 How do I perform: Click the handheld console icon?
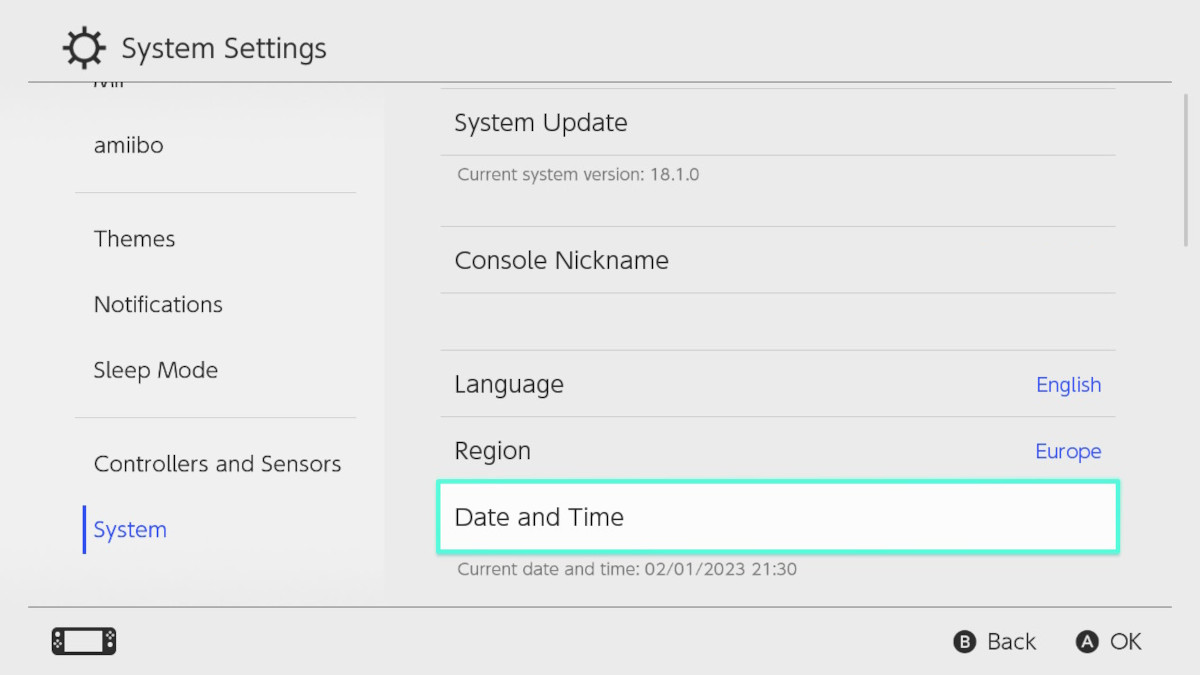tap(84, 641)
